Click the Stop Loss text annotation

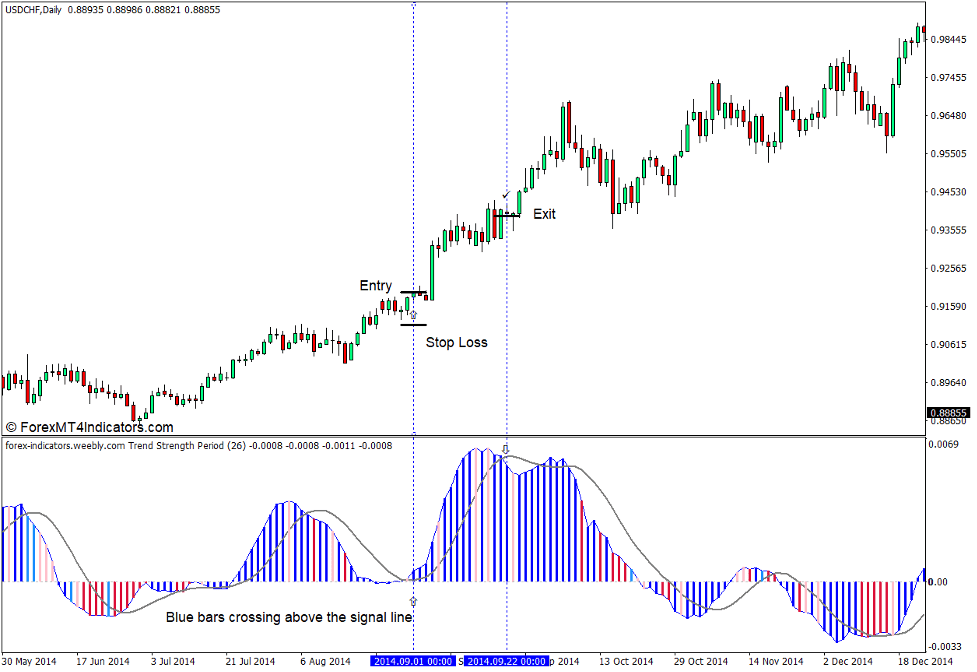tap(457, 342)
